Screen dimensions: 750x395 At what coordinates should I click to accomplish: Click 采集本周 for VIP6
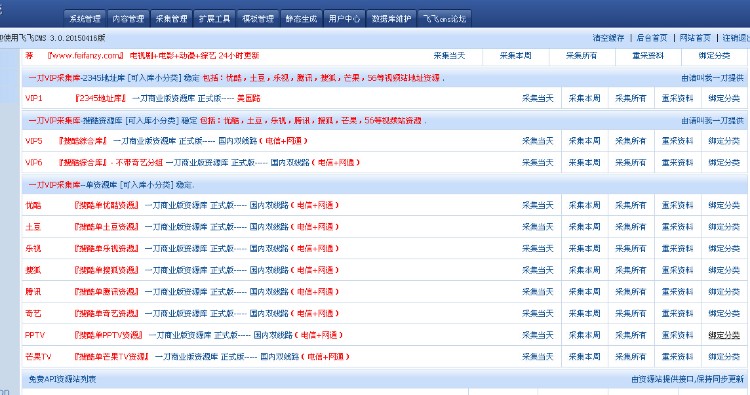click(x=584, y=163)
